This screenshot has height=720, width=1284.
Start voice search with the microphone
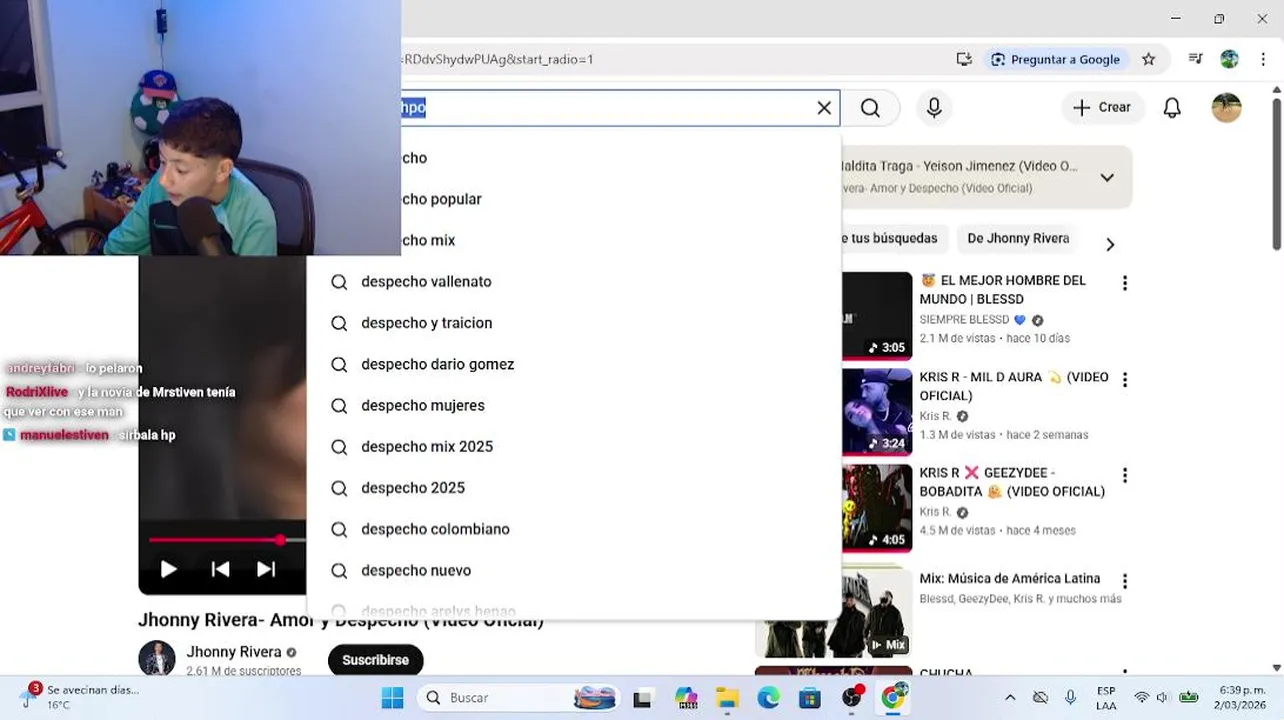click(934, 108)
